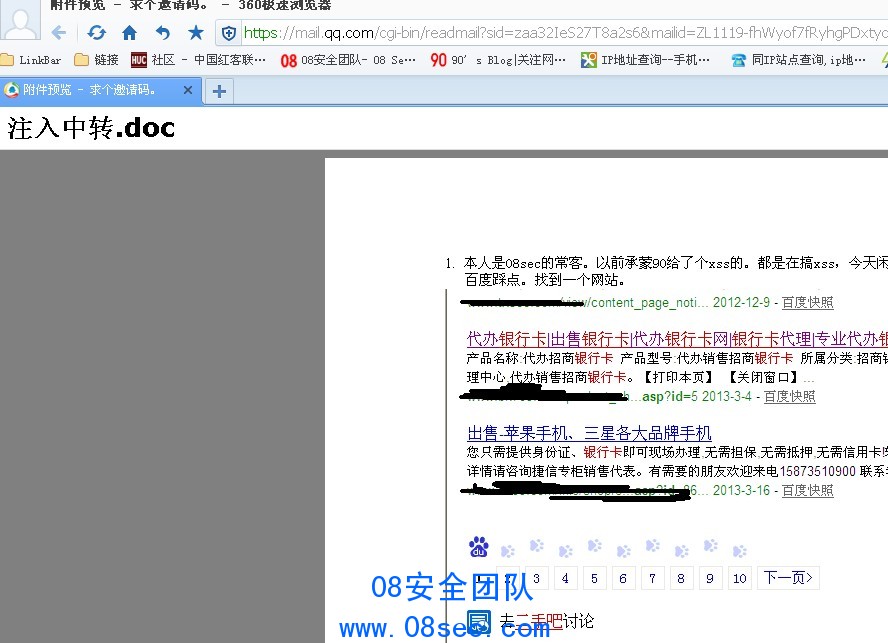Close the 附件预览 tab
The width and height of the screenshot is (888, 643).
point(188,90)
